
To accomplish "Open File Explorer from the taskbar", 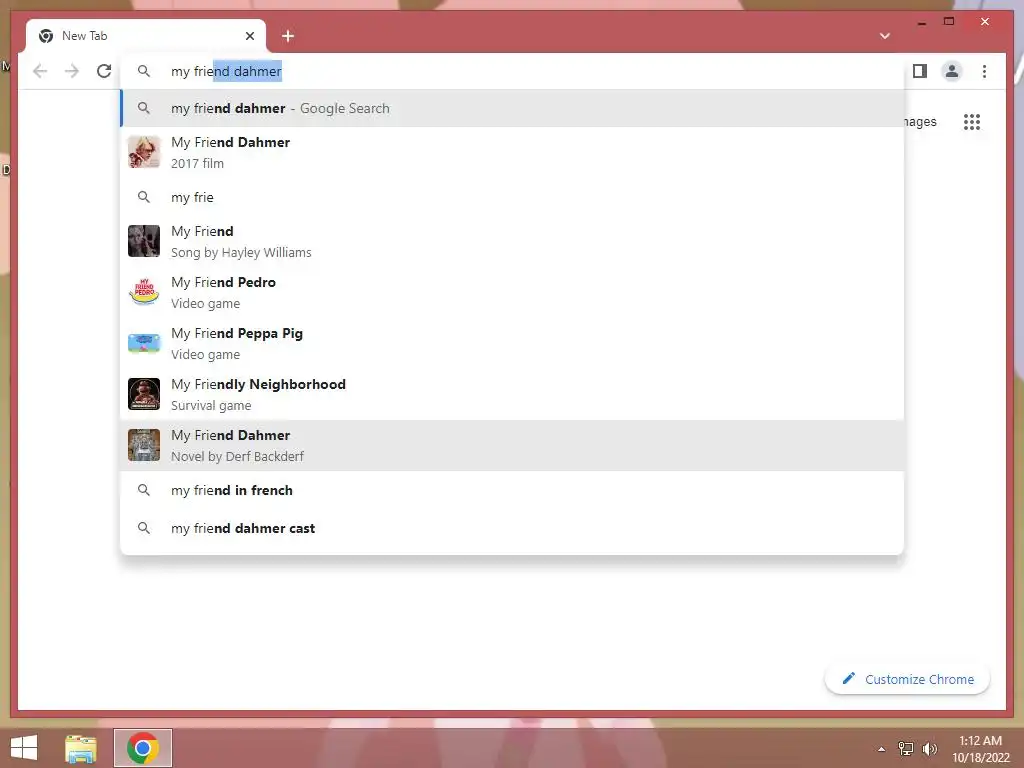I will click(81, 748).
